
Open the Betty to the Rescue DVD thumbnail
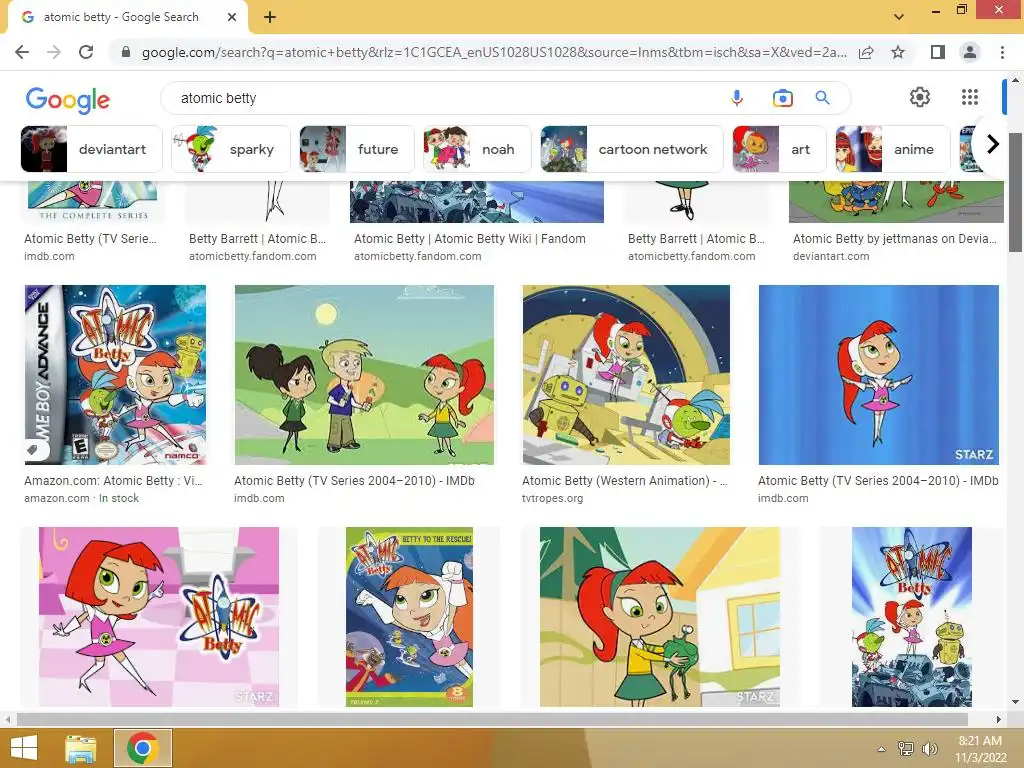coord(409,617)
